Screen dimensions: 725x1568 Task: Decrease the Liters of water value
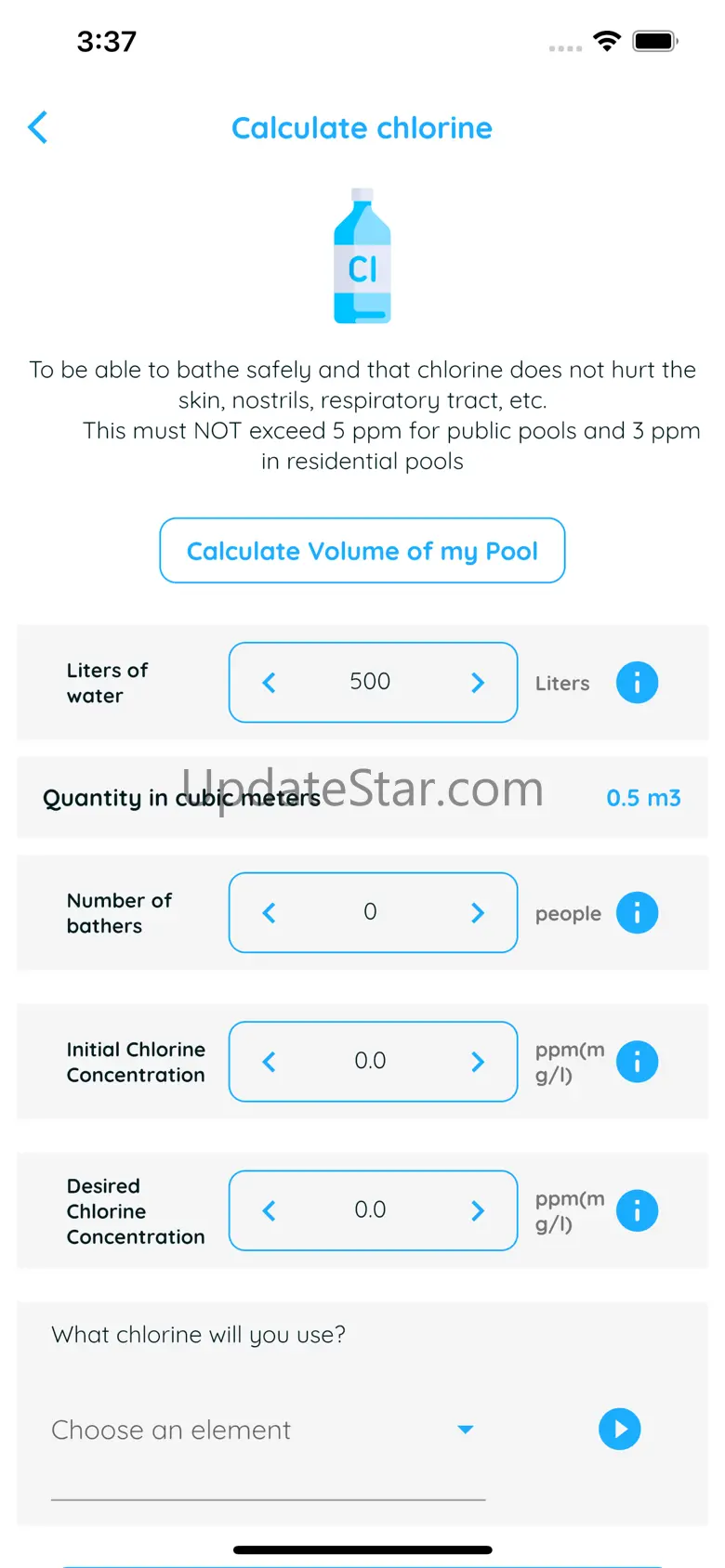click(270, 683)
